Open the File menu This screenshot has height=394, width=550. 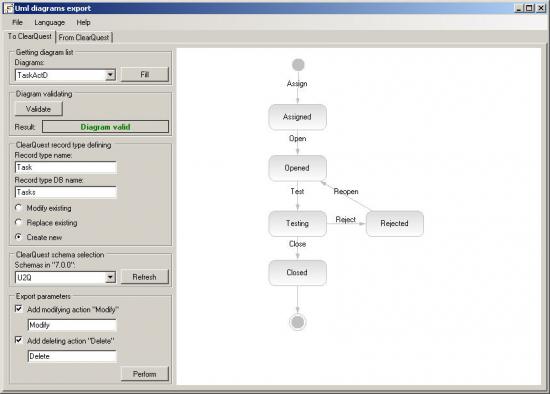(17, 22)
